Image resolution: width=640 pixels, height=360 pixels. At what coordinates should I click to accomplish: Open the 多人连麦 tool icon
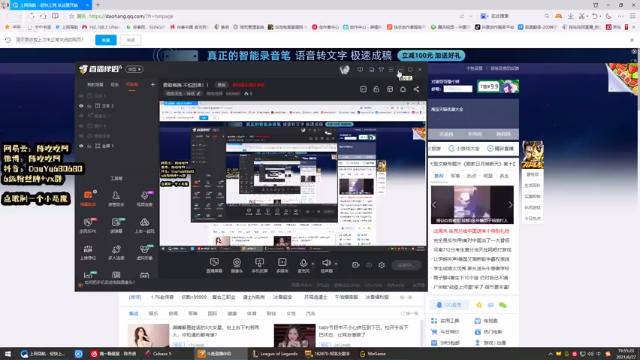coord(116,252)
